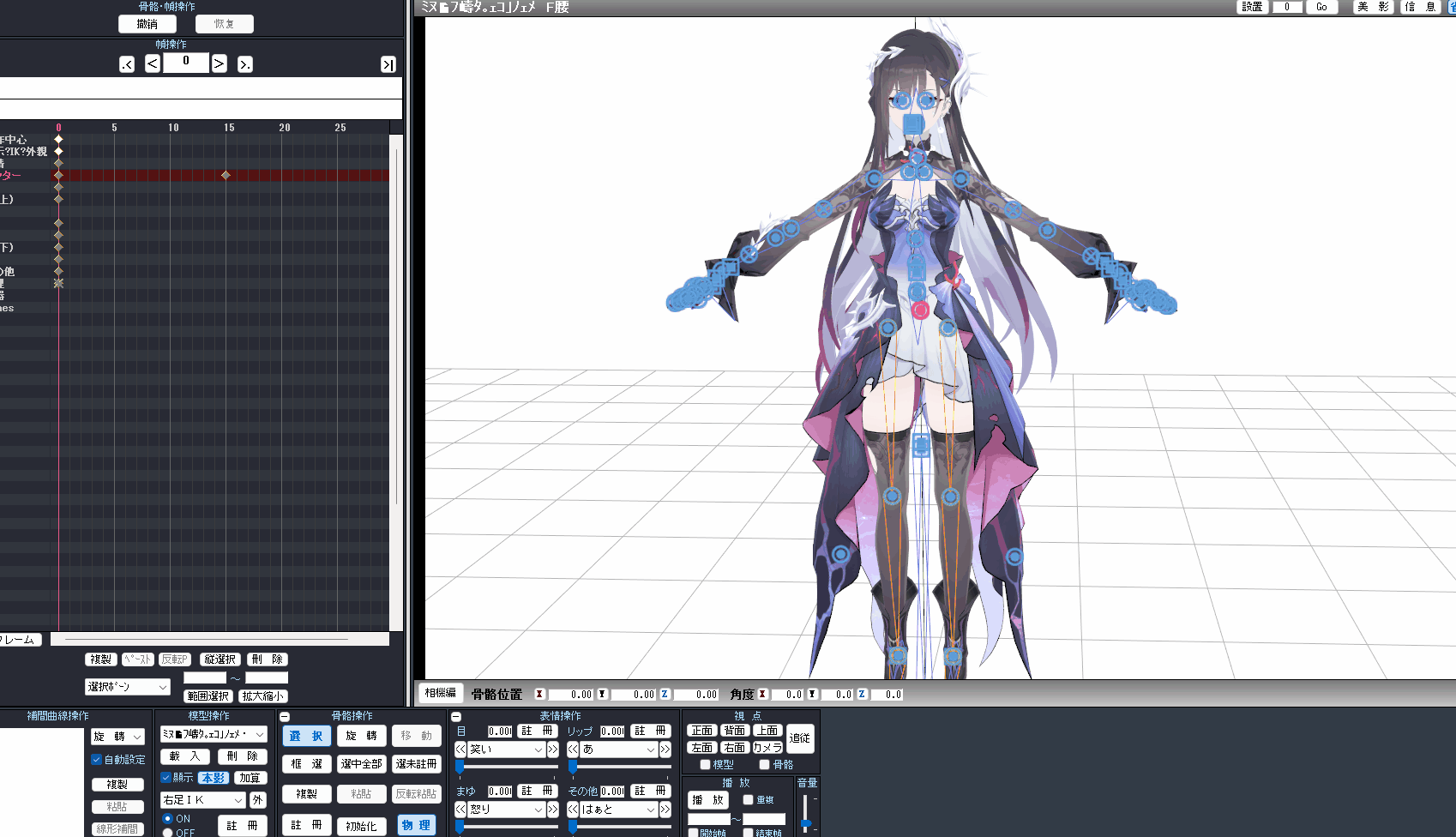
Task: Open the はぁと other morph dropdown
Action: click(x=619, y=810)
